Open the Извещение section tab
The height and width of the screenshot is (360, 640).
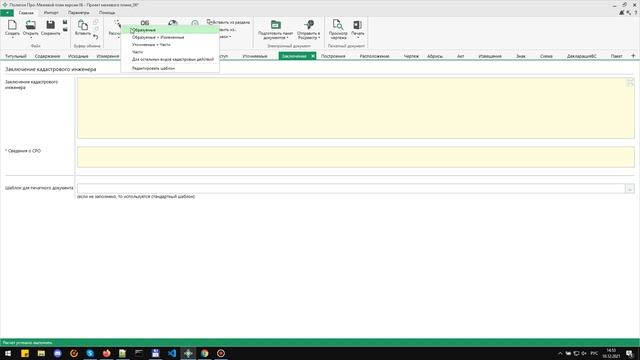(490, 56)
